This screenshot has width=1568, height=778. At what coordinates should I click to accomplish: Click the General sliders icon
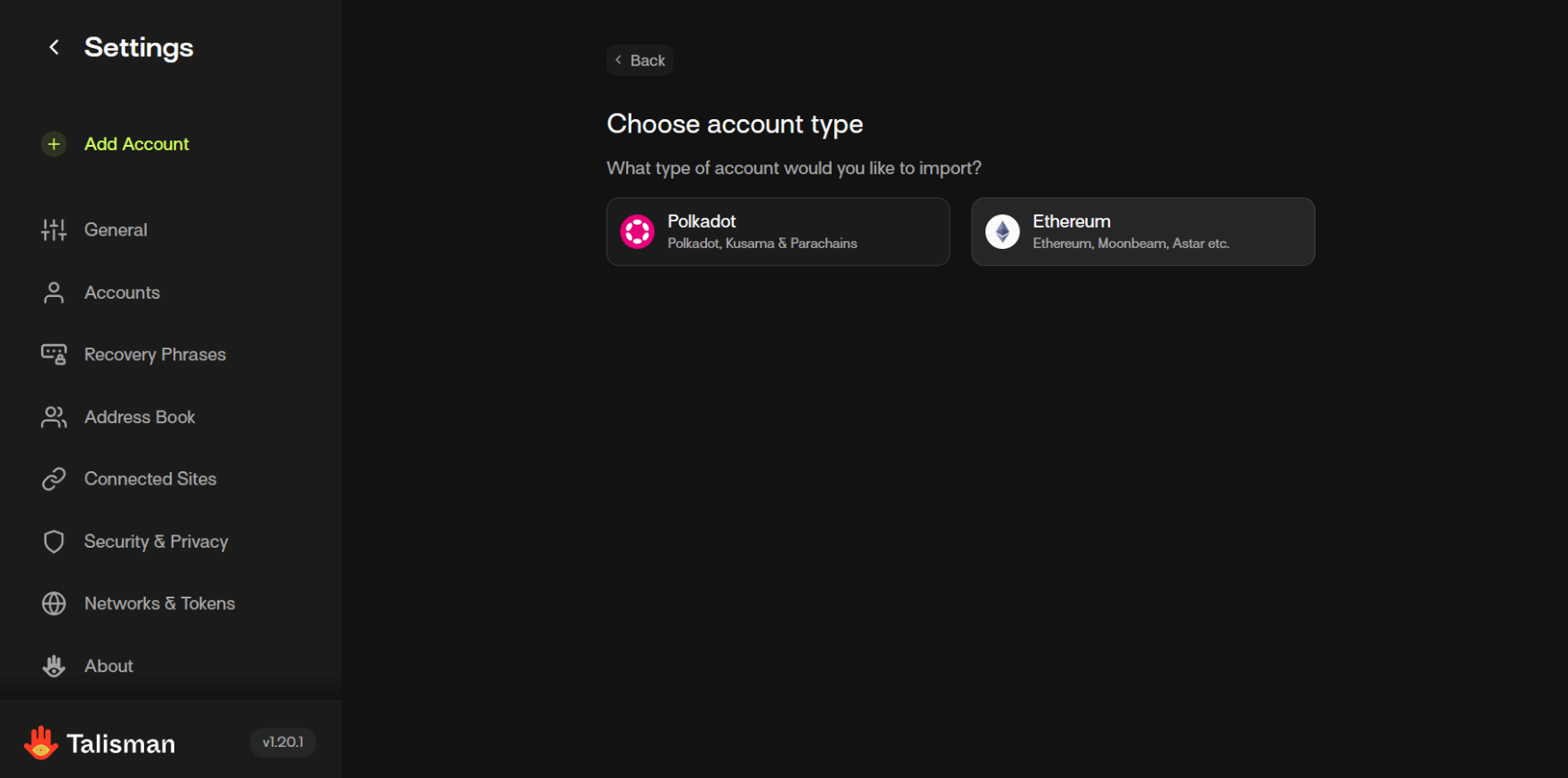(53, 230)
